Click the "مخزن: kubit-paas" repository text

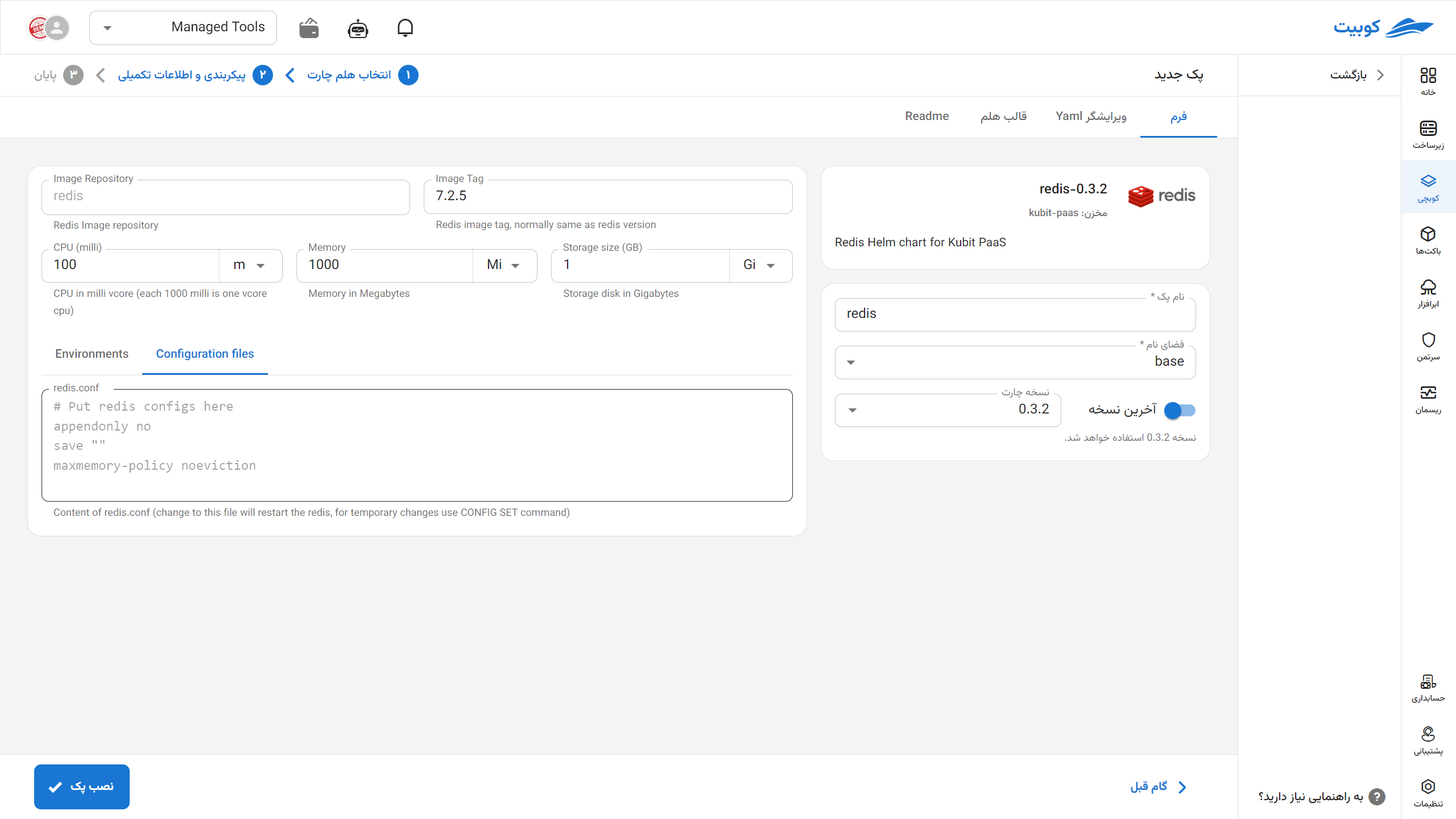point(1068,213)
